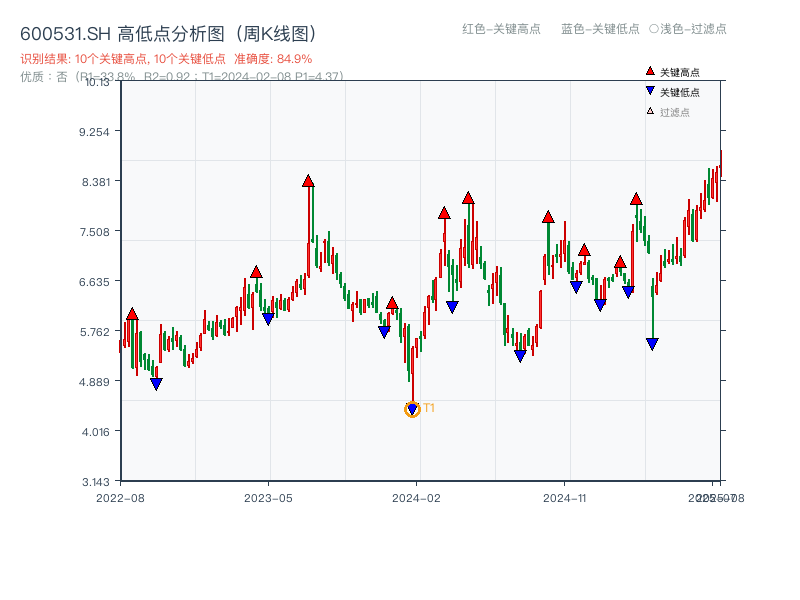The width and height of the screenshot is (800, 600).
Task: Click the 2024-11 x-axis label
Action: point(564,498)
